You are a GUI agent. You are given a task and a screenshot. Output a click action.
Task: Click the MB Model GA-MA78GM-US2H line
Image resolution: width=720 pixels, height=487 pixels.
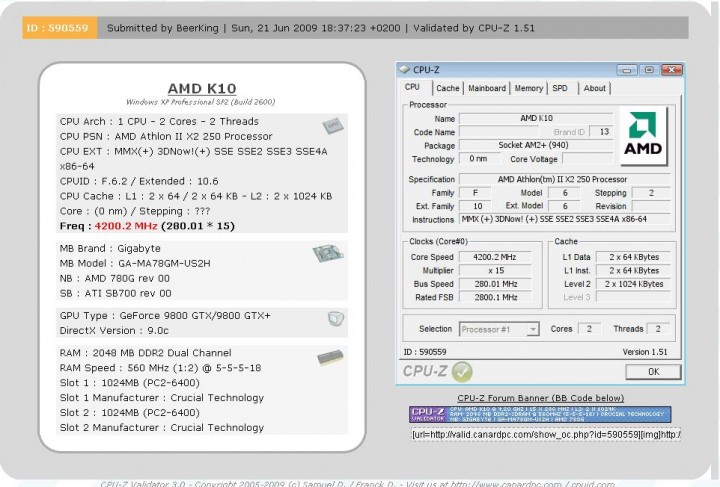point(135,263)
